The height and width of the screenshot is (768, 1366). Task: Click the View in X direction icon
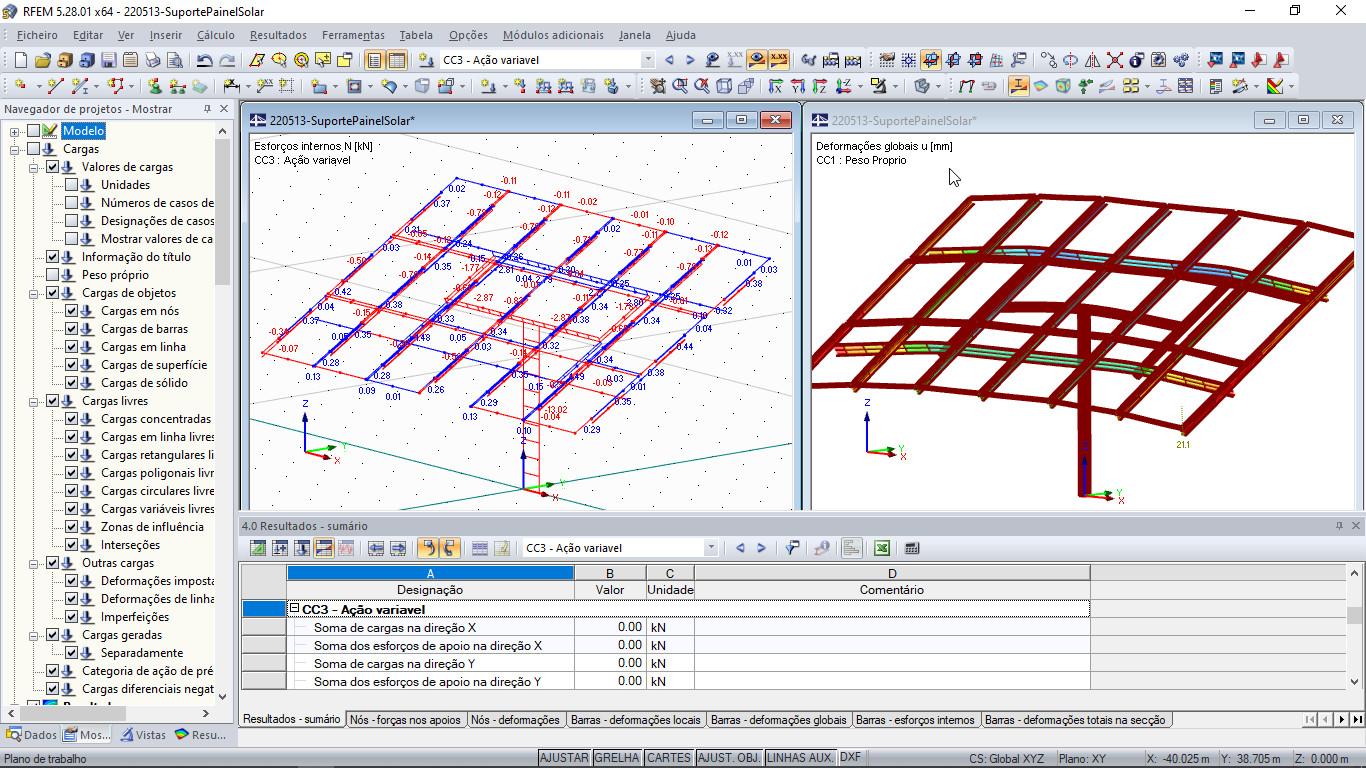point(776,86)
